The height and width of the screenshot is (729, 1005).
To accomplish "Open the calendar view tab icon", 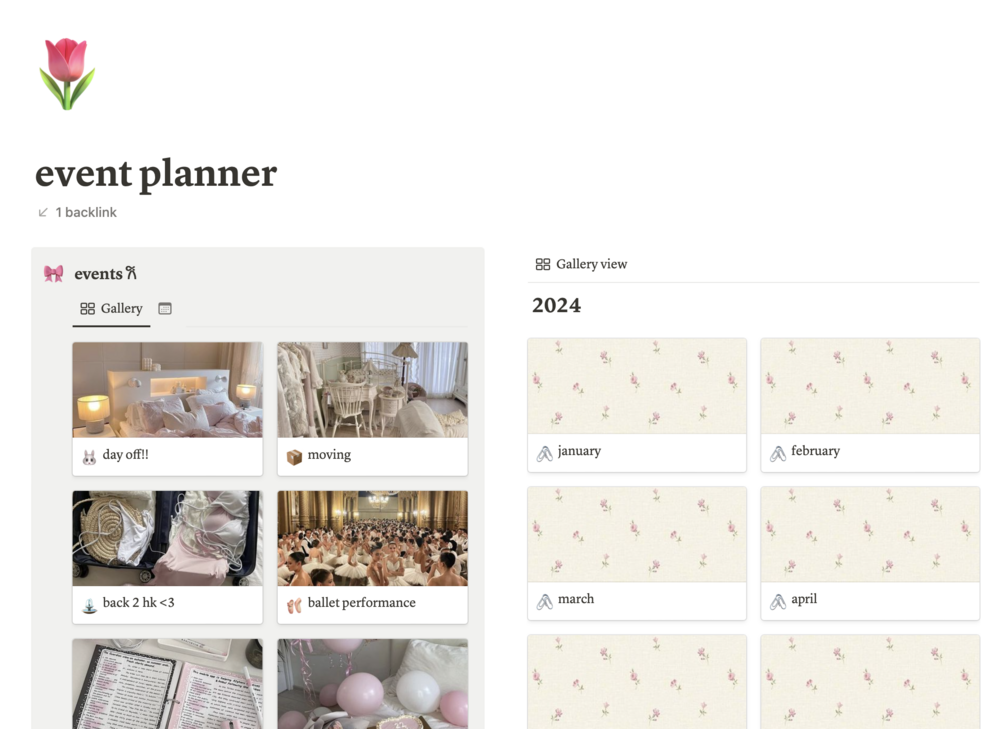I will pyautogui.click(x=165, y=308).
